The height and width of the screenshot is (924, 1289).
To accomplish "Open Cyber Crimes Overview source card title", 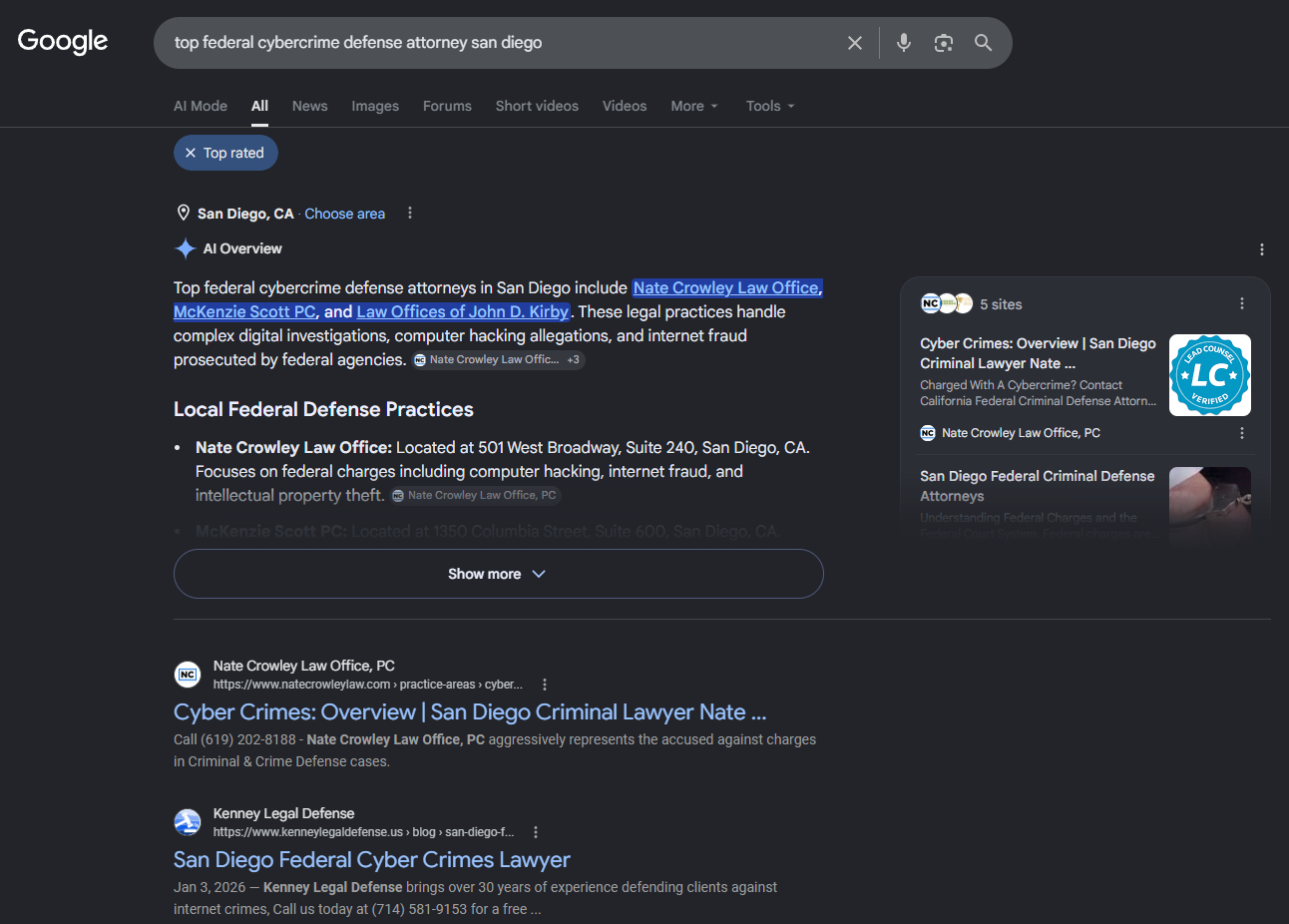I will click(1038, 353).
